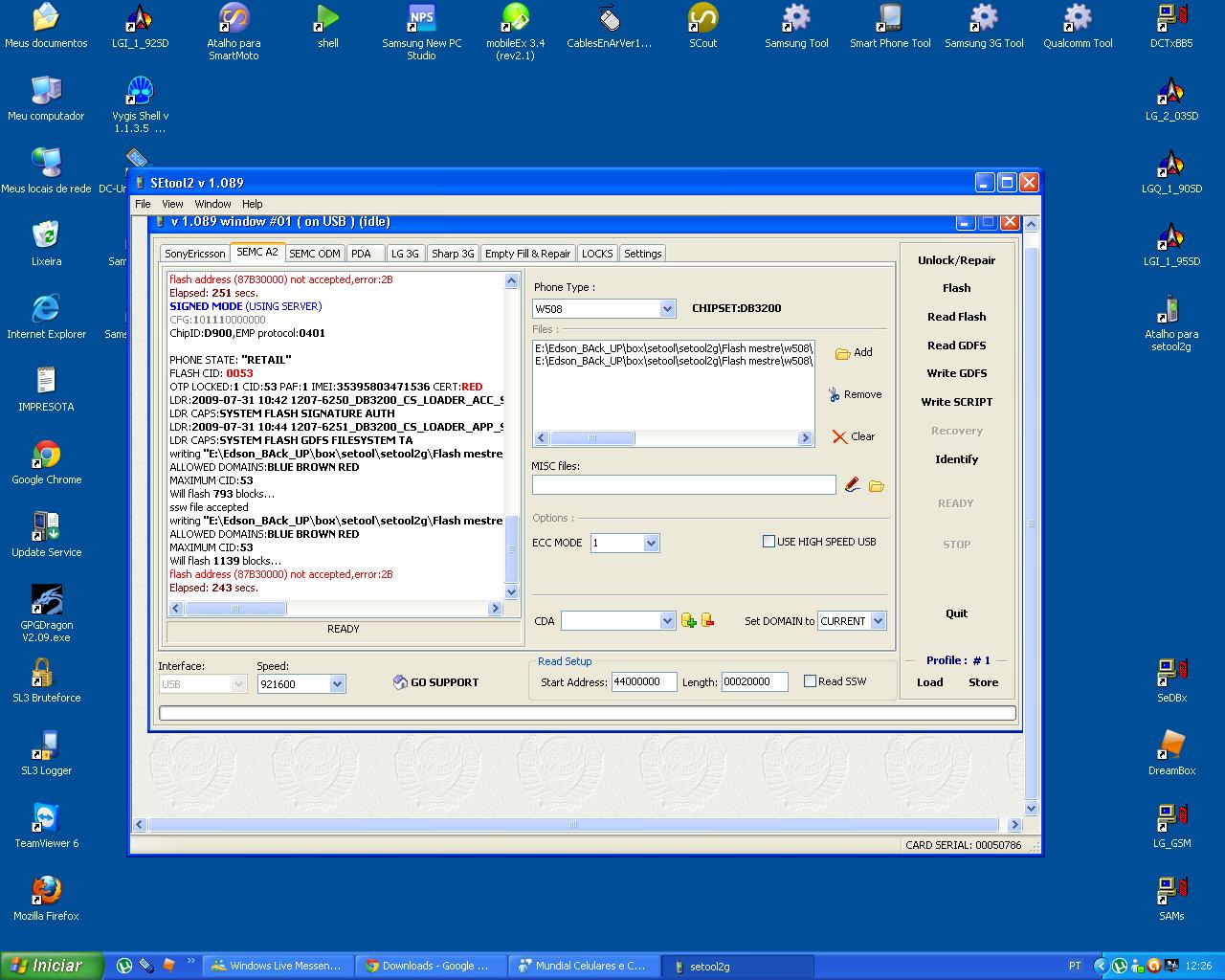Image resolution: width=1225 pixels, height=980 pixels.
Task: Open SL3 Bruteforce desktop icon
Action: [x=46, y=680]
